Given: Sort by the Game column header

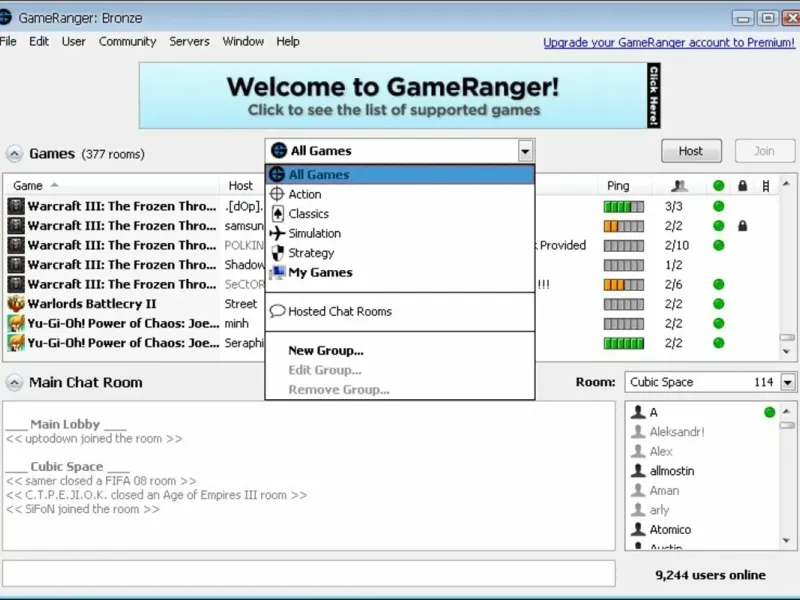Looking at the screenshot, I should [x=112, y=186].
